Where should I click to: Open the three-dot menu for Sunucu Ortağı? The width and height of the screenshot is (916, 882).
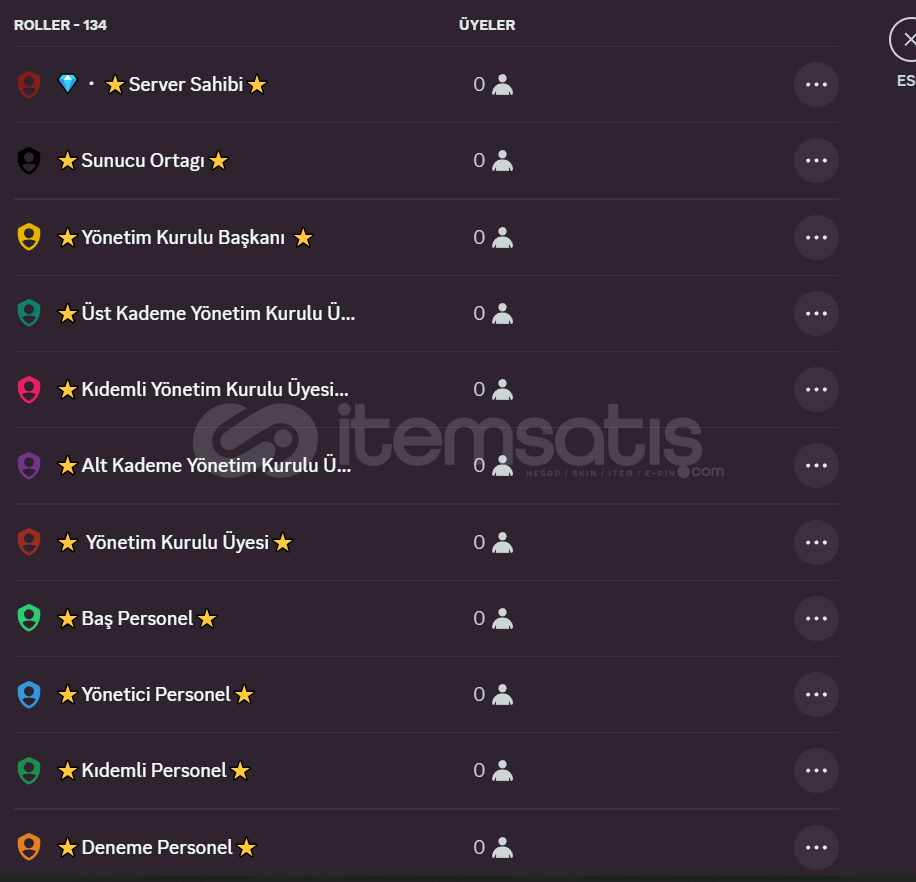[816, 161]
